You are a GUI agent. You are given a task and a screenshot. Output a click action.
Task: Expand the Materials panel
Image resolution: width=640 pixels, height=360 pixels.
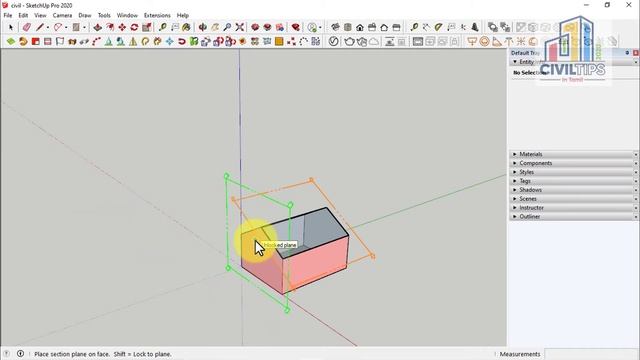pos(515,154)
